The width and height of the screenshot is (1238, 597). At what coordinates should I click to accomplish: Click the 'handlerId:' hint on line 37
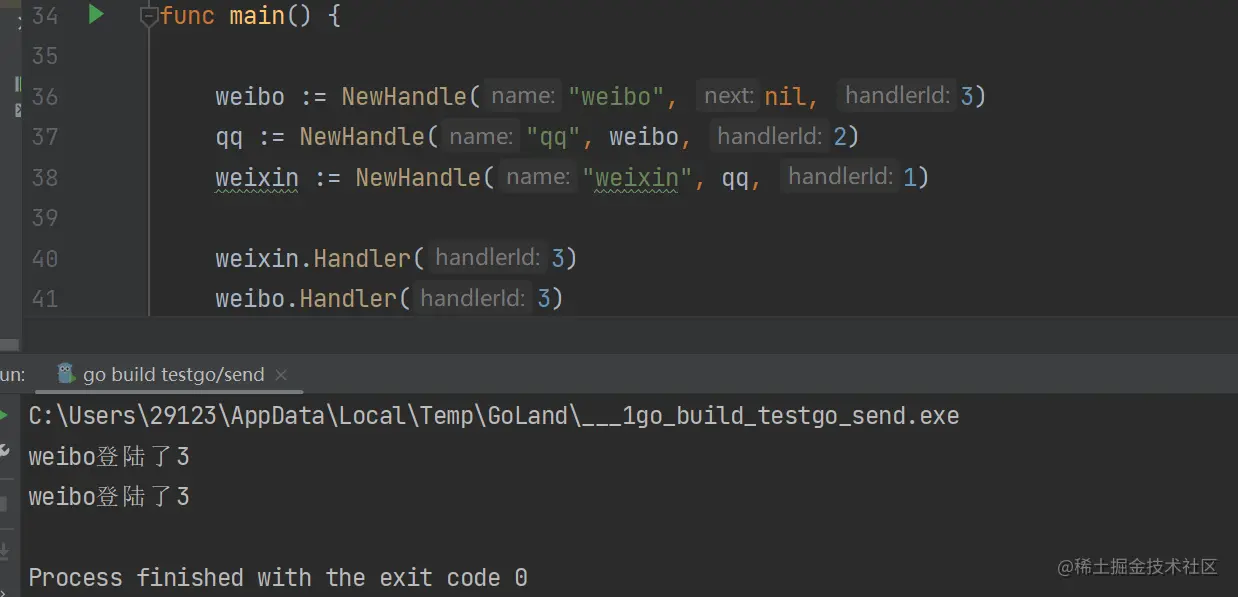point(769,136)
